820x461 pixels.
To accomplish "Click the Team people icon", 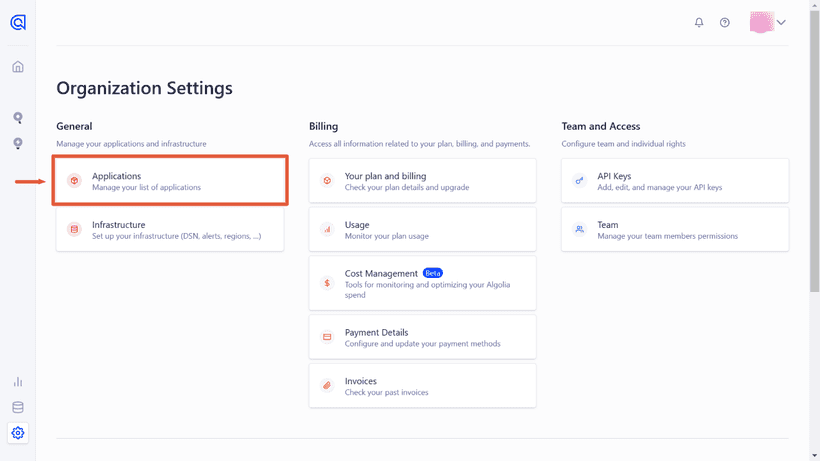I will point(579,229).
